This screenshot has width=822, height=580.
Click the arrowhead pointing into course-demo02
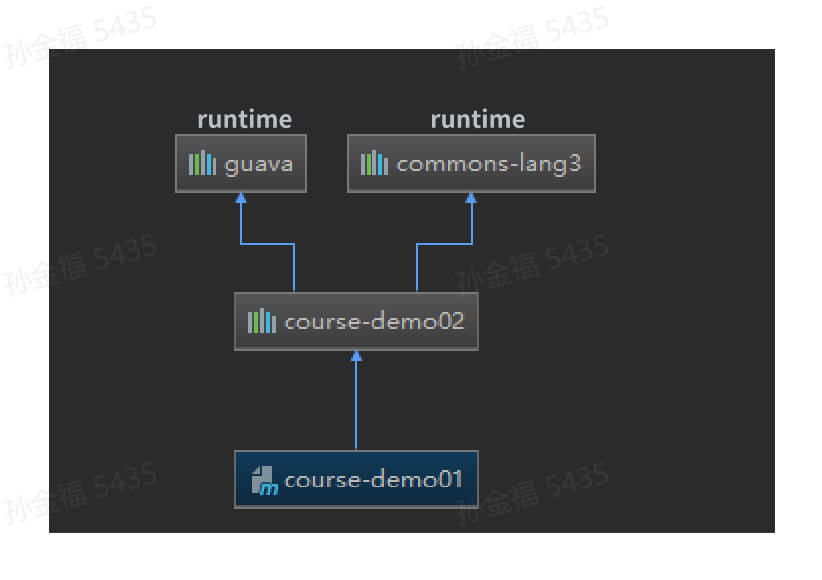[356, 356]
